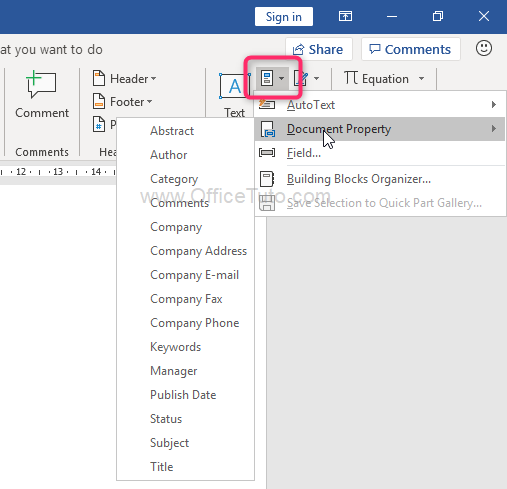
Task: Click the Building Blocks Organizer icon
Action: click(x=267, y=179)
